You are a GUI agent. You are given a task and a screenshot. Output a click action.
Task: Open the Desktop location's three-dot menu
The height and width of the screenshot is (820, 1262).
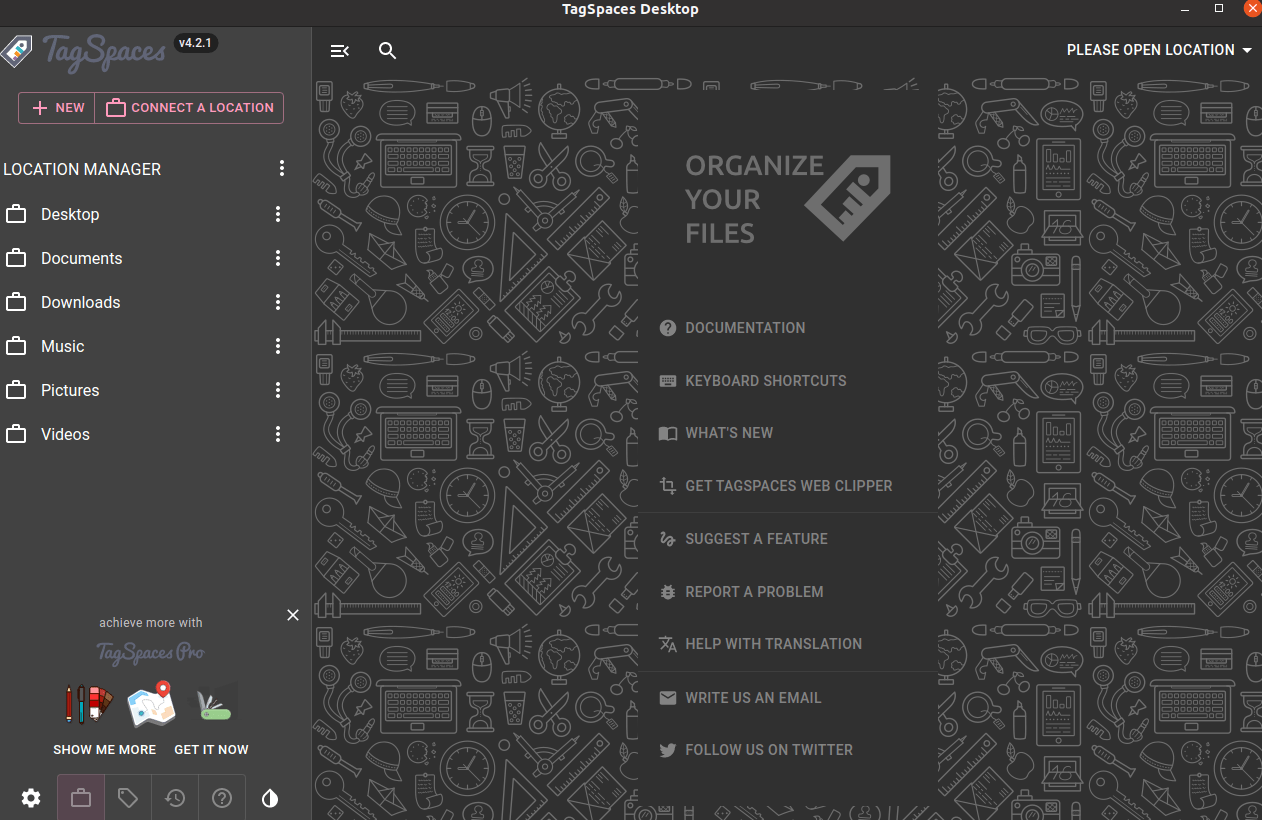(x=278, y=214)
